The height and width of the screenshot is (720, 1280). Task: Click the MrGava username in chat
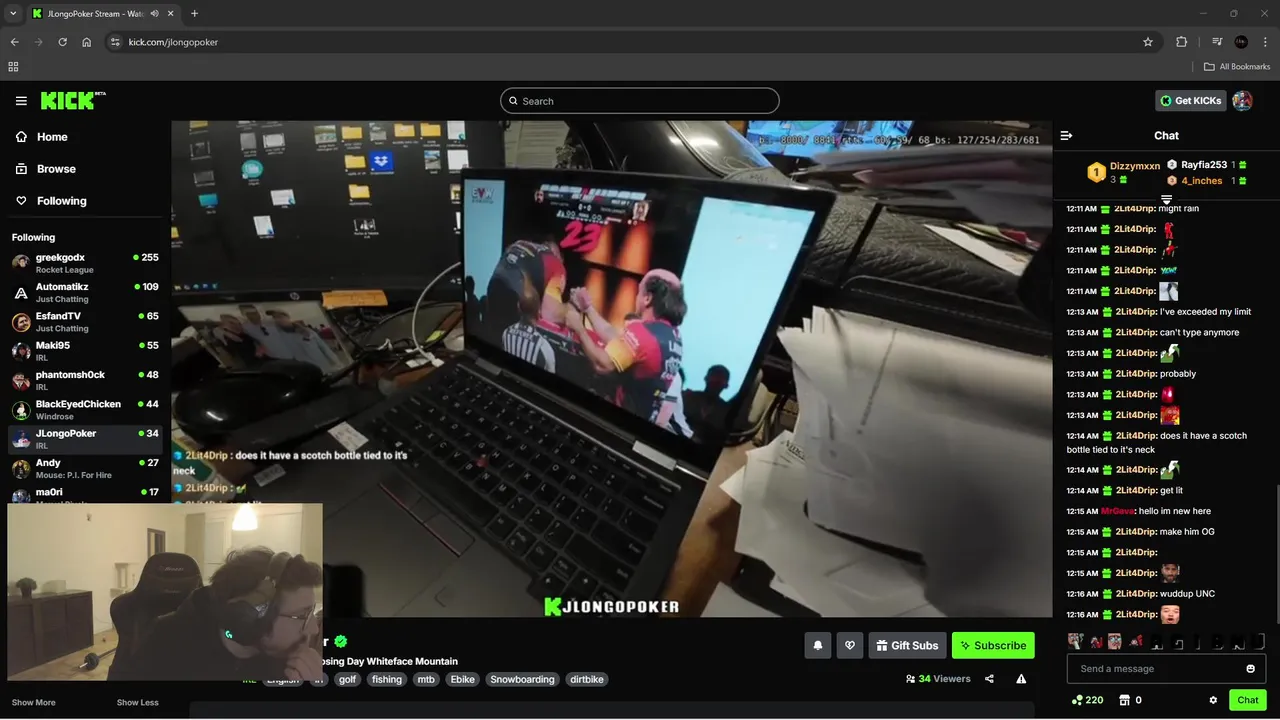(x=1118, y=511)
